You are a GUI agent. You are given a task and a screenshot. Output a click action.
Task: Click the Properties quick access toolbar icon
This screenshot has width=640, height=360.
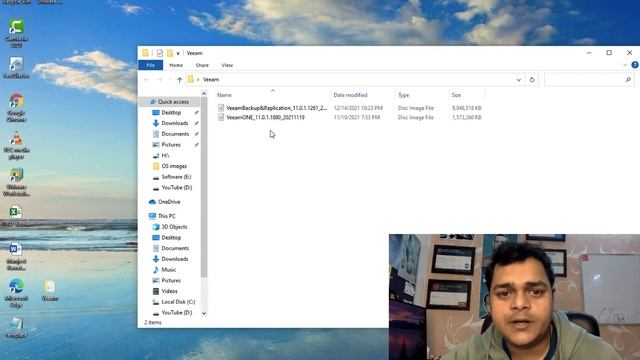[160, 53]
